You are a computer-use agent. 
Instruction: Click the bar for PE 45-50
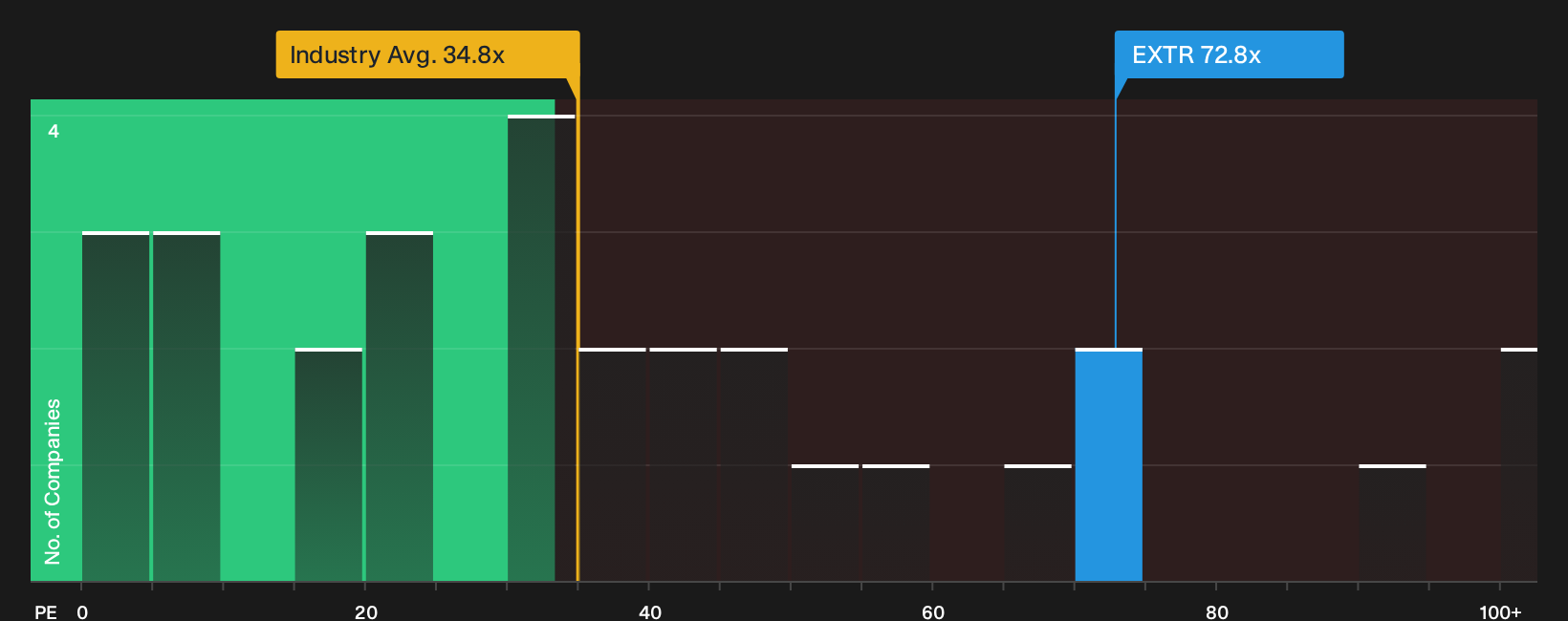coord(754,464)
